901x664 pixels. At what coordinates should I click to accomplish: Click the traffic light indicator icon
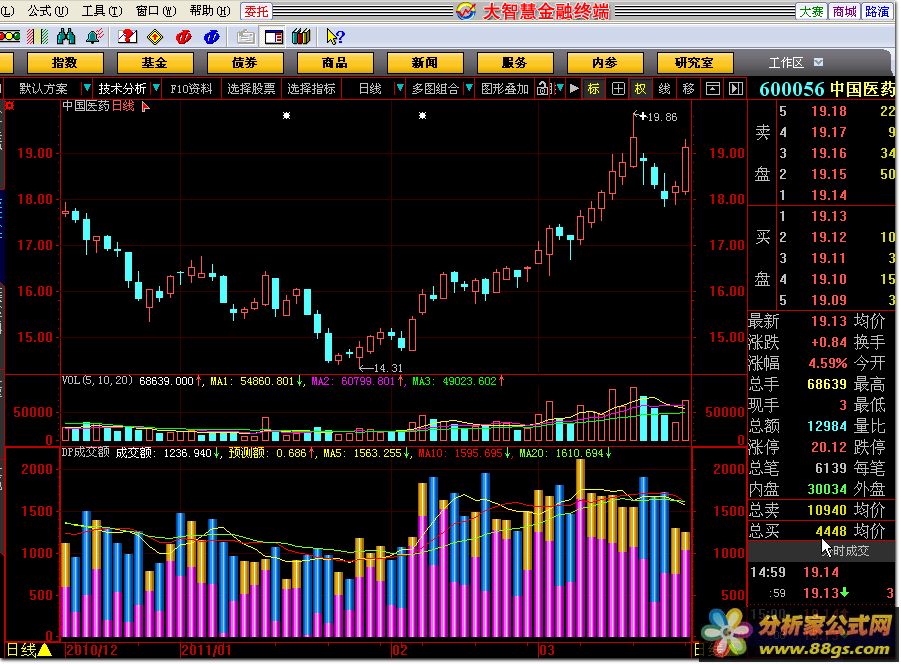pos(10,37)
